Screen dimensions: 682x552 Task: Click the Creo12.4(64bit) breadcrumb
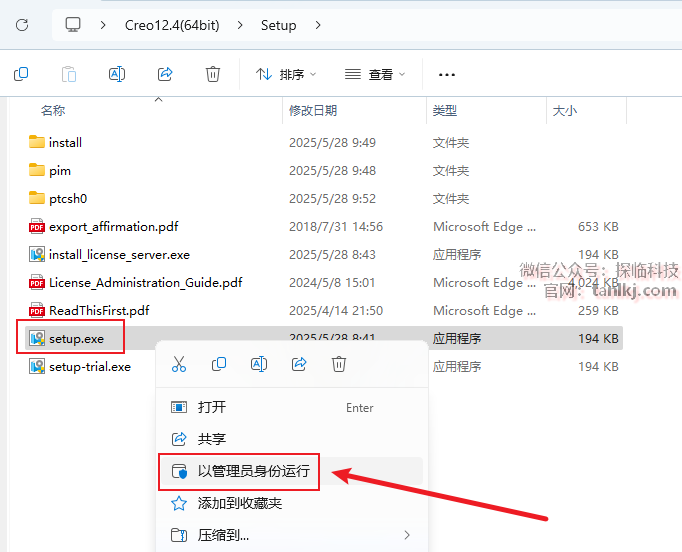coord(172,25)
